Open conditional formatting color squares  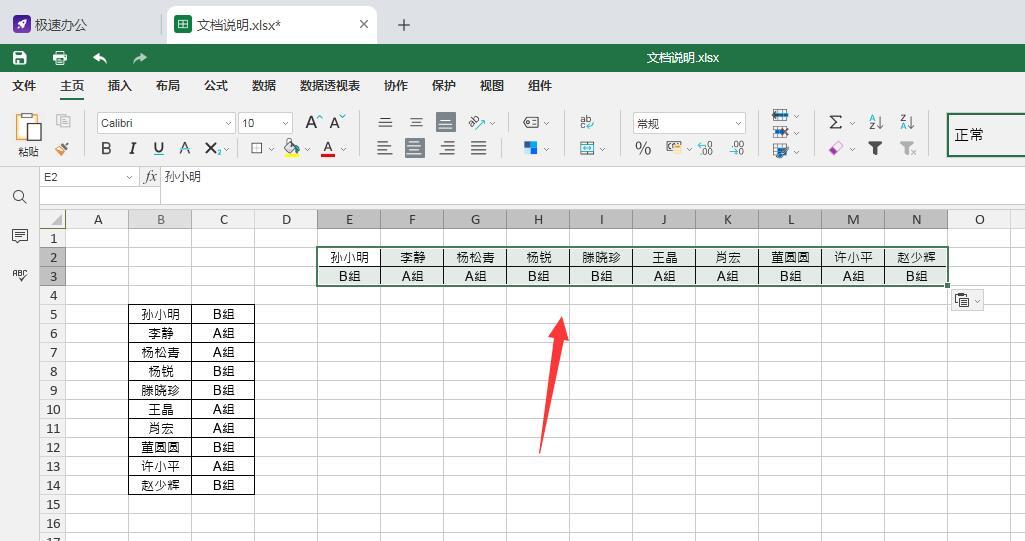coord(530,148)
